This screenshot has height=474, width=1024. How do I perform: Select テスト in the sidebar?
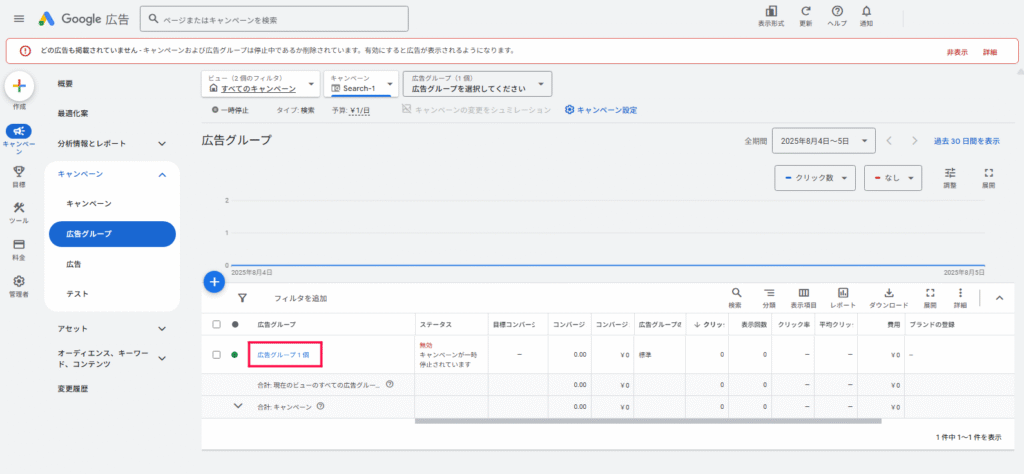78,294
